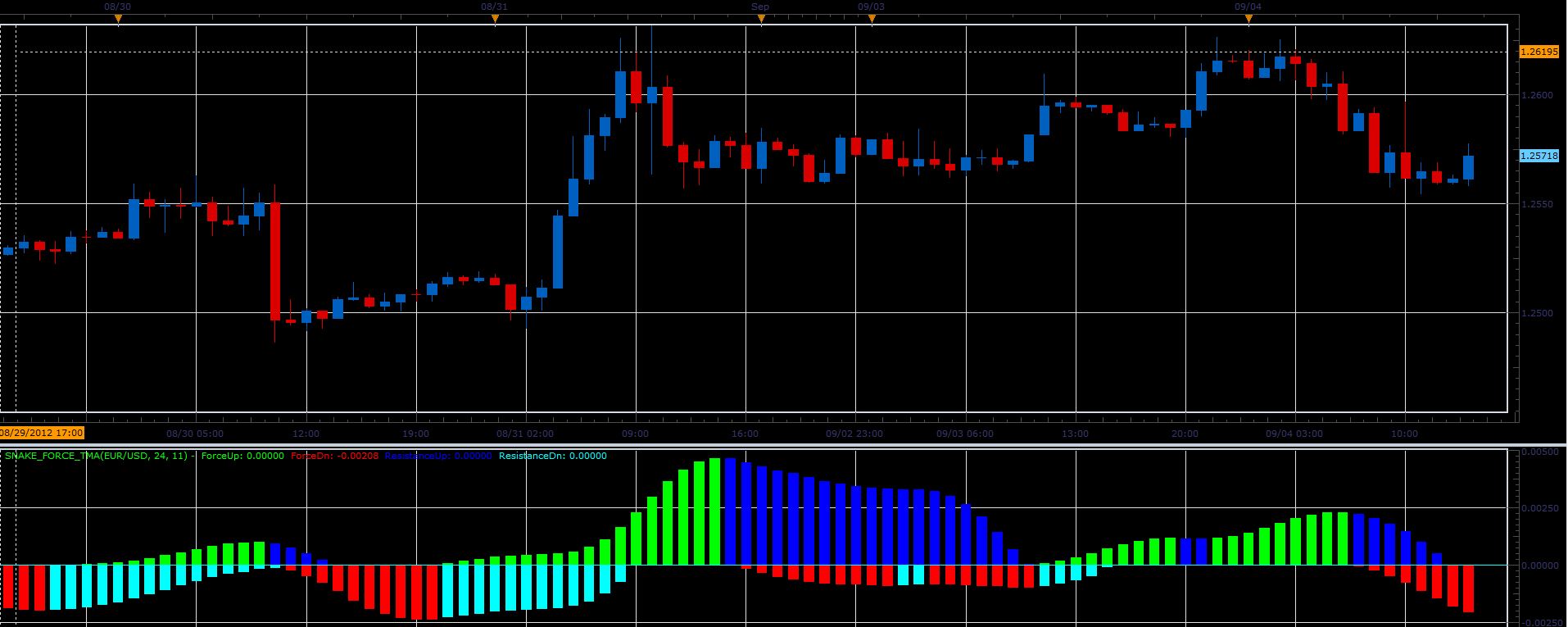Click the 08/31 02:00 time axis label
The width and height of the screenshot is (1568, 627).
click(x=525, y=434)
